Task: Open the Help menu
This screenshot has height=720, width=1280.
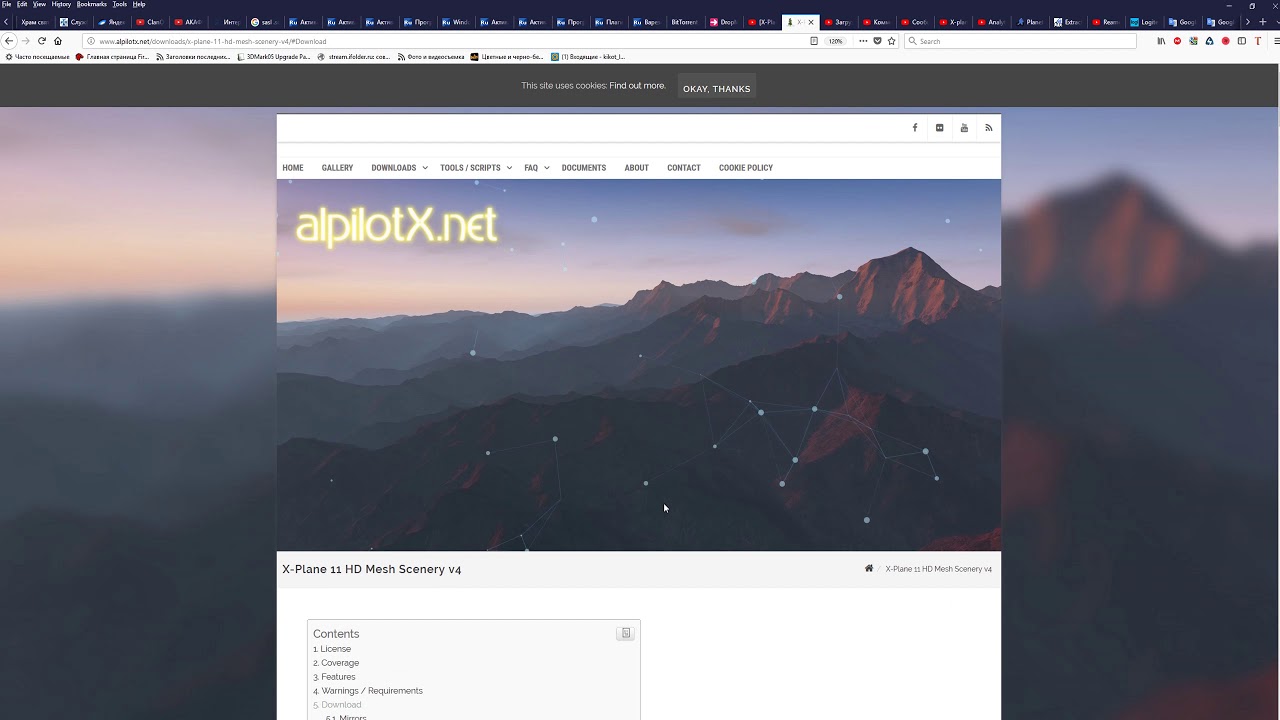Action: tap(139, 4)
